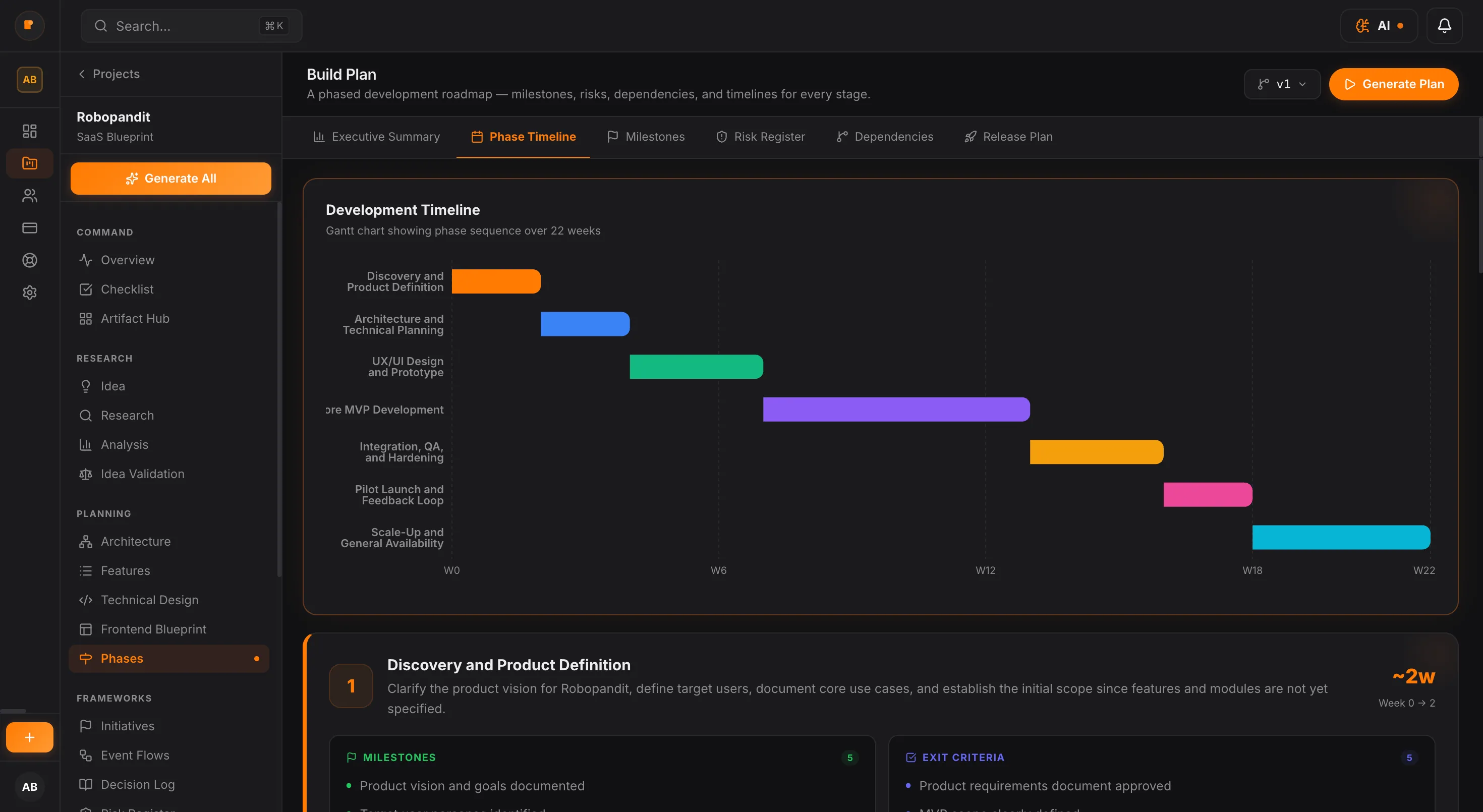The height and width of the screenshot is (812, 1483).
Task: Open Analysis in the sidebar
Action: click(x=168, y=445)
